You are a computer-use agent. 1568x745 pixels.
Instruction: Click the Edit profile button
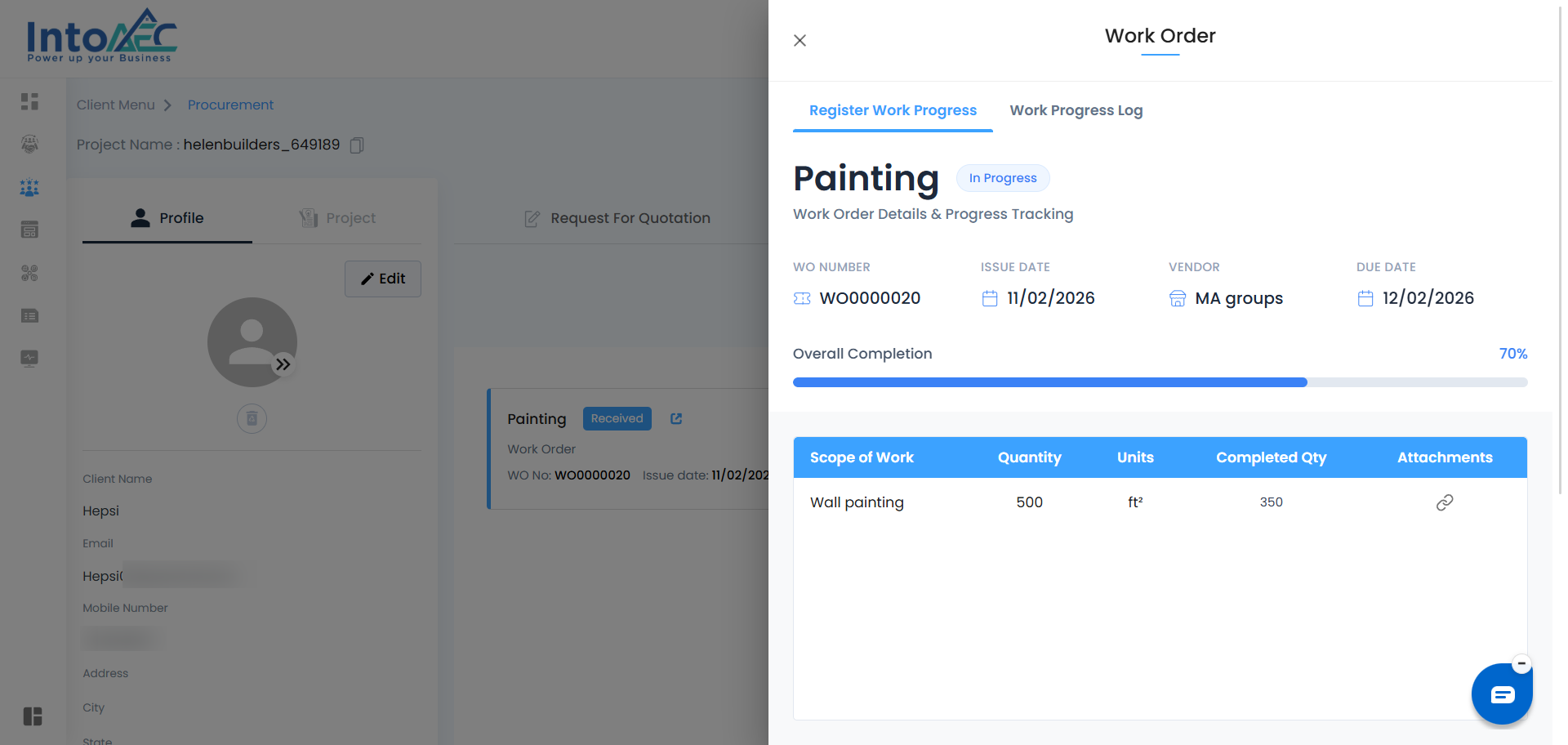pos(383,279)
